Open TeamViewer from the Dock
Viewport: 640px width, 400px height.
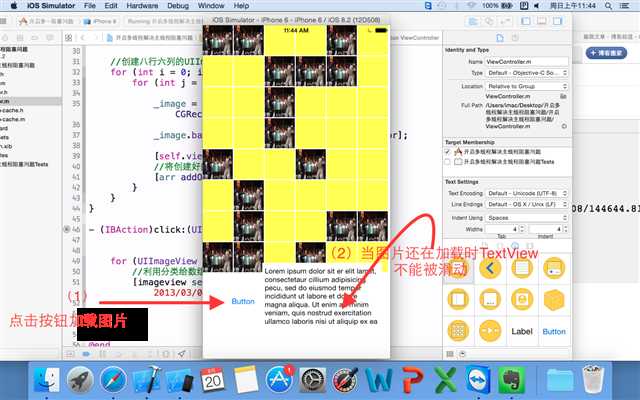click(478, 380)
